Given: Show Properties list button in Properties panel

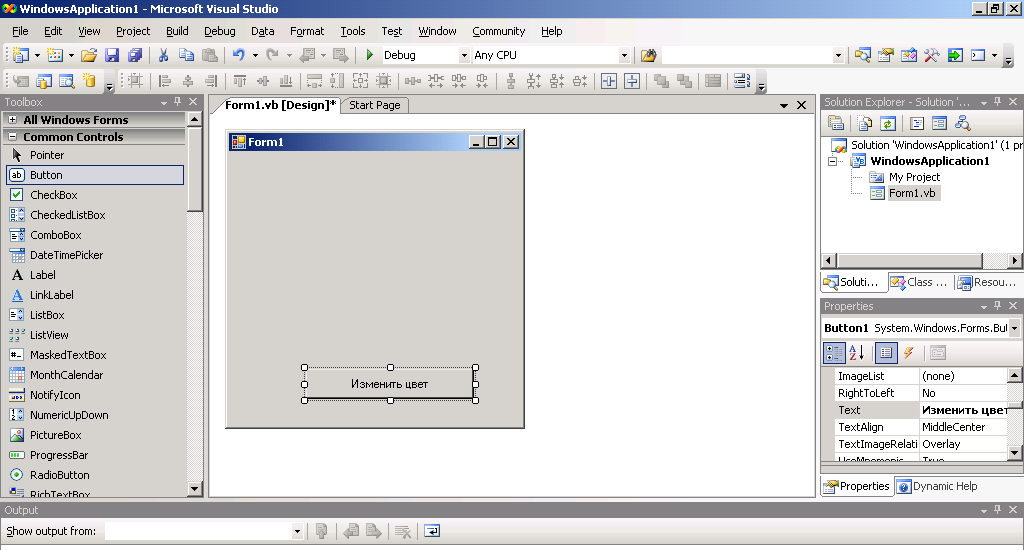Looking at the screenshot, I should coord(886,353).
